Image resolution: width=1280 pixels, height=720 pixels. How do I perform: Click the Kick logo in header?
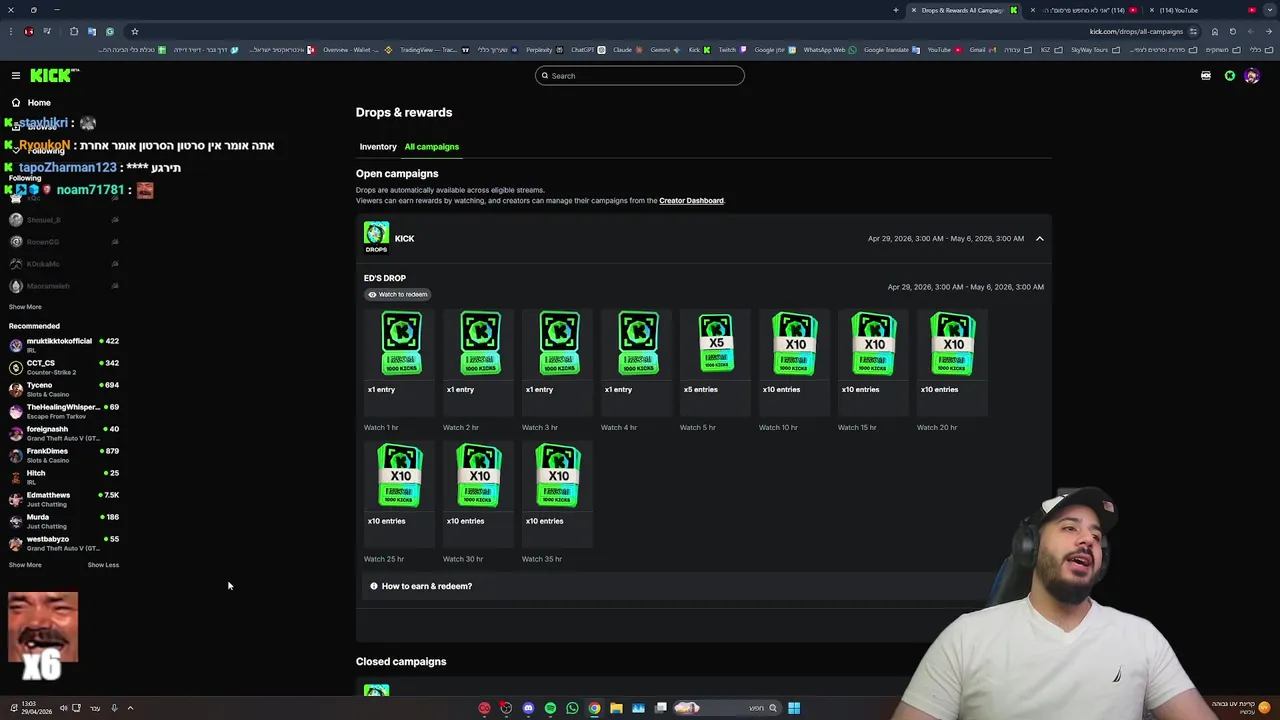pyautogui.click(x=54, y=75)
